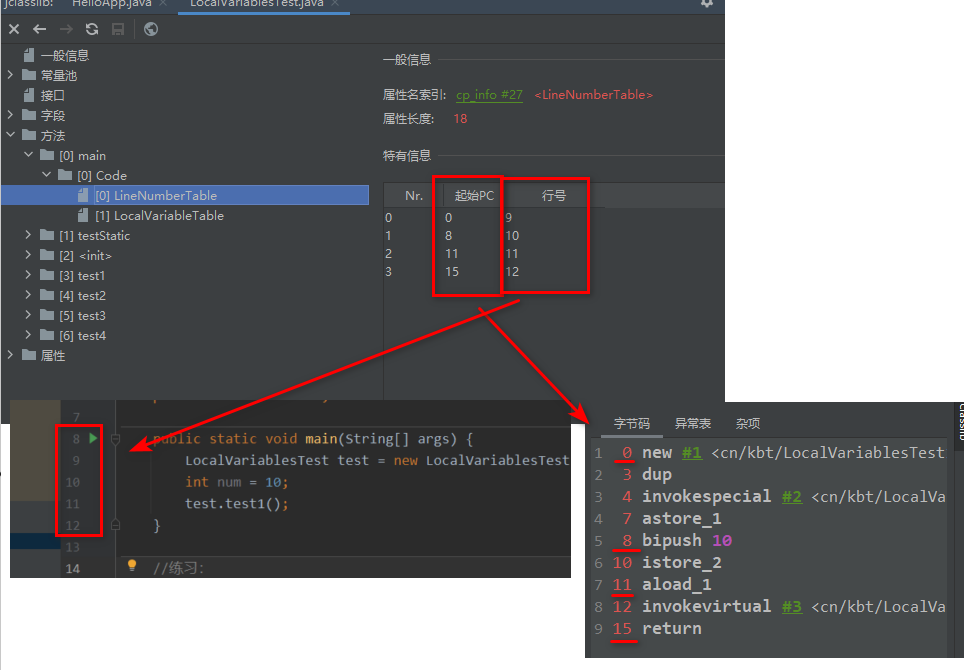Expand the [2] <init> method node
Screen dimensions: 978x670
coord(28,255)
